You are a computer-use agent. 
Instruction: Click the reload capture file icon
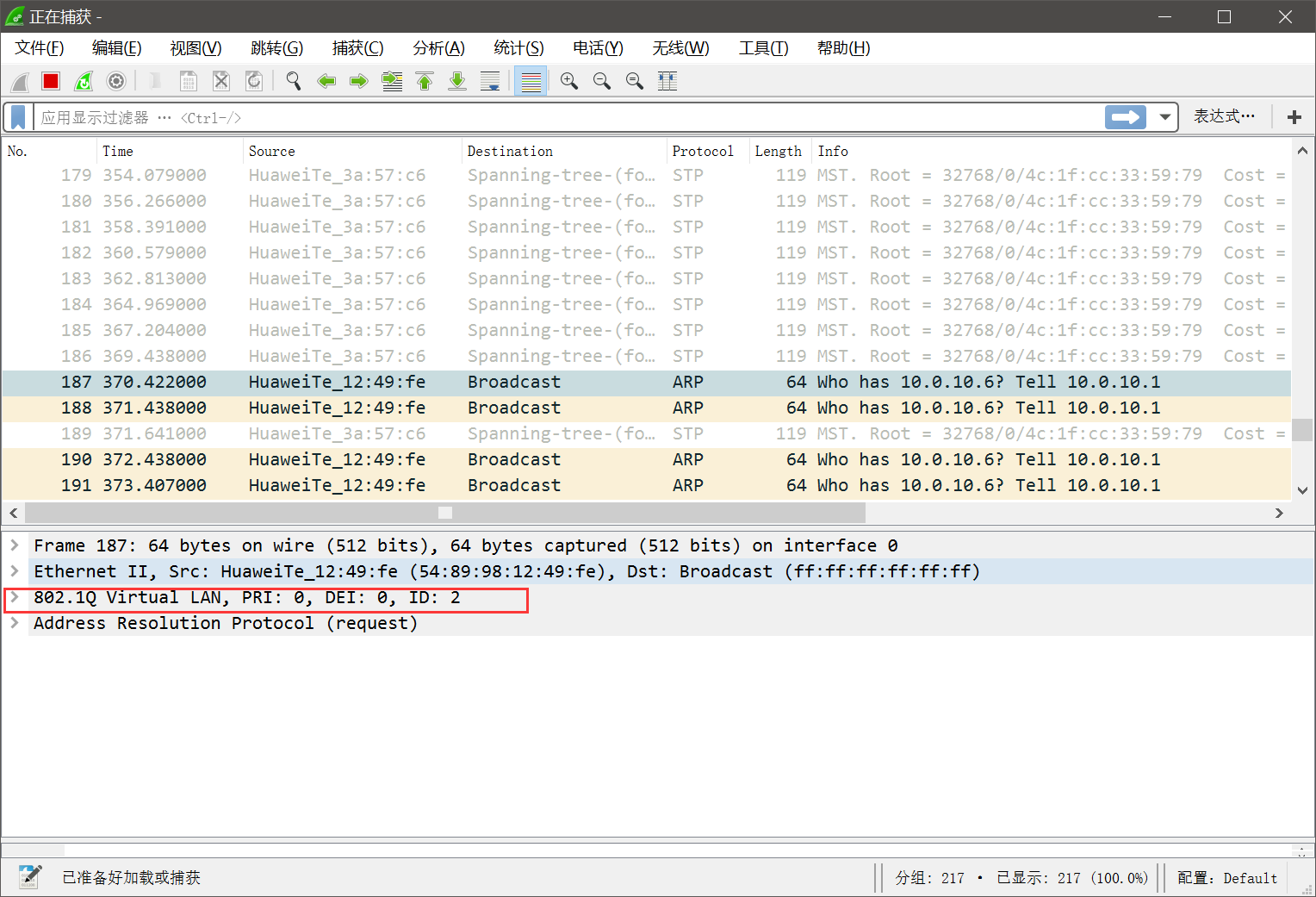254,82
